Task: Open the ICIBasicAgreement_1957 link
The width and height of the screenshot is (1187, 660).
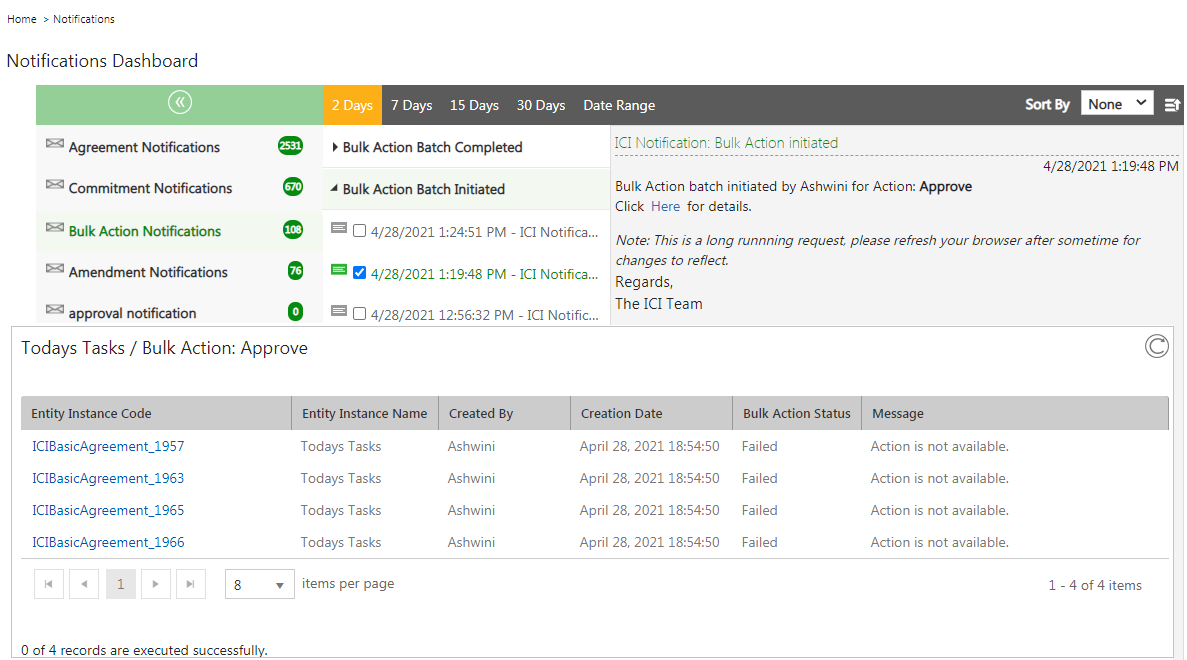Action: (108, 446)
